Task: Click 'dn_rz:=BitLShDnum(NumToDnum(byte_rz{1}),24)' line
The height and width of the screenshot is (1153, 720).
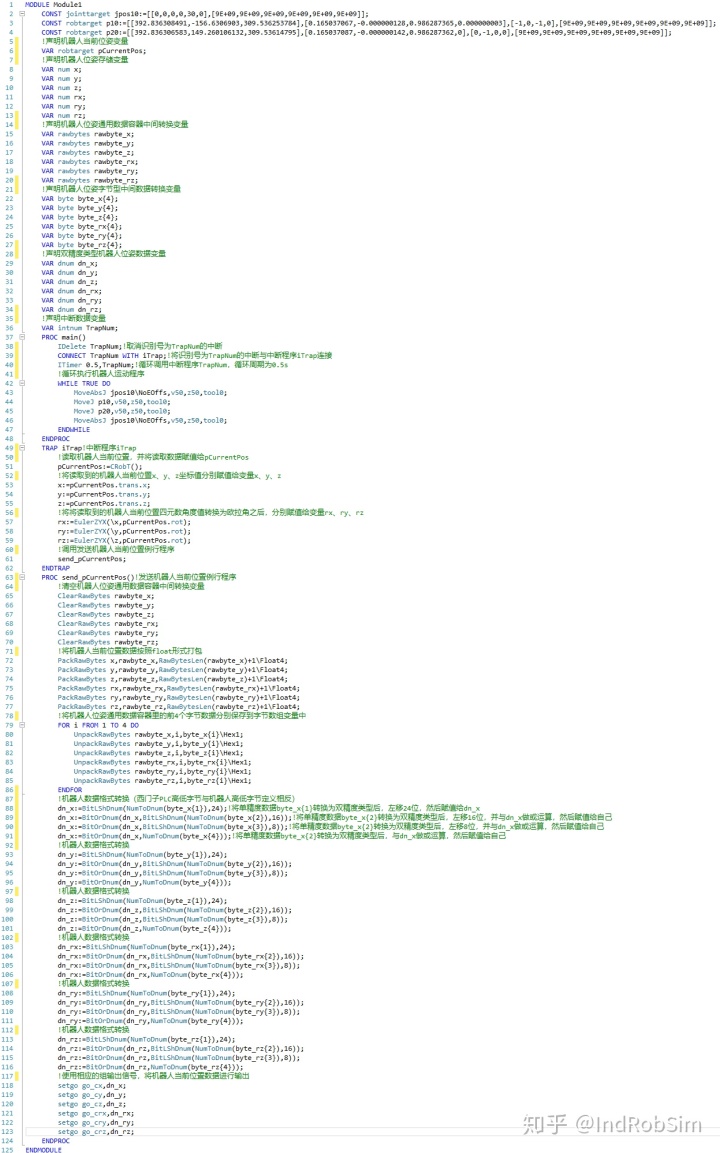Action: coord(146,1039)
